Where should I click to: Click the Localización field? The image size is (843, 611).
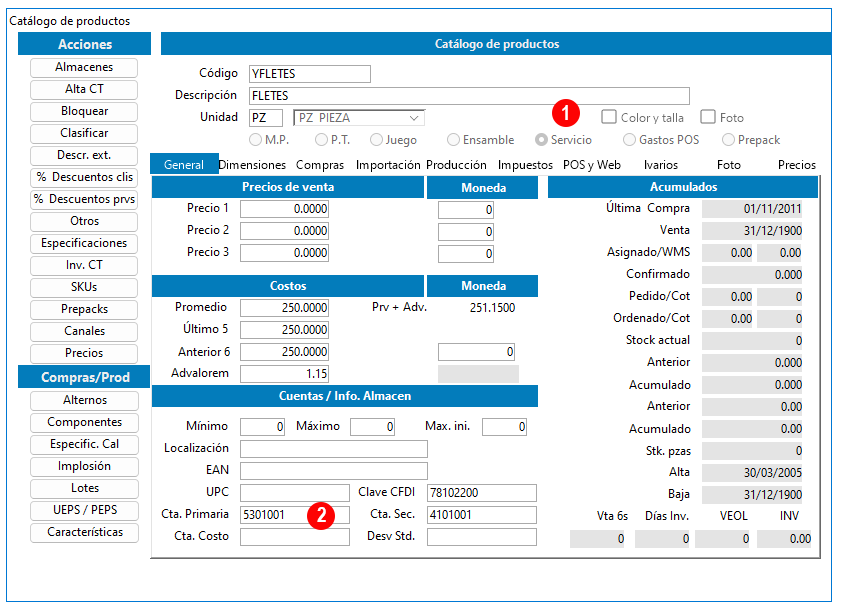(x=334, y=449)
